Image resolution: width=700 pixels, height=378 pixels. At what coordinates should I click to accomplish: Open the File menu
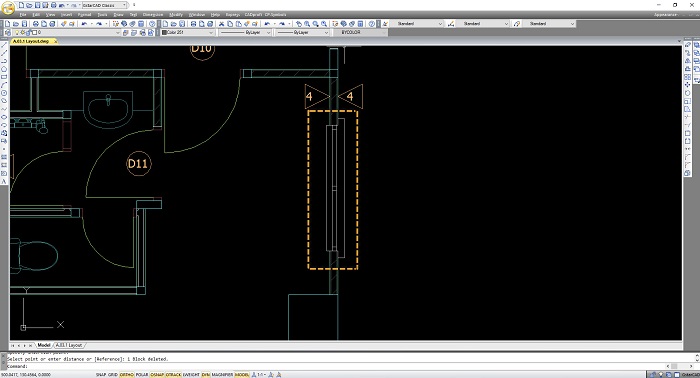(23, 15)
